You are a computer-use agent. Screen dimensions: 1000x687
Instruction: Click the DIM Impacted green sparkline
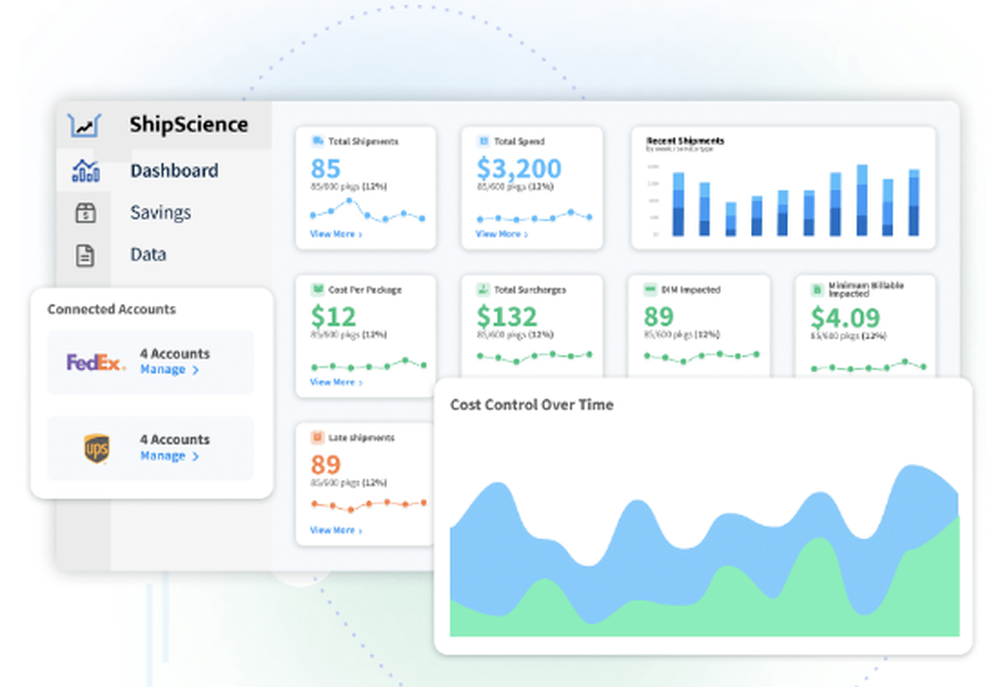(x=702, y=357)
